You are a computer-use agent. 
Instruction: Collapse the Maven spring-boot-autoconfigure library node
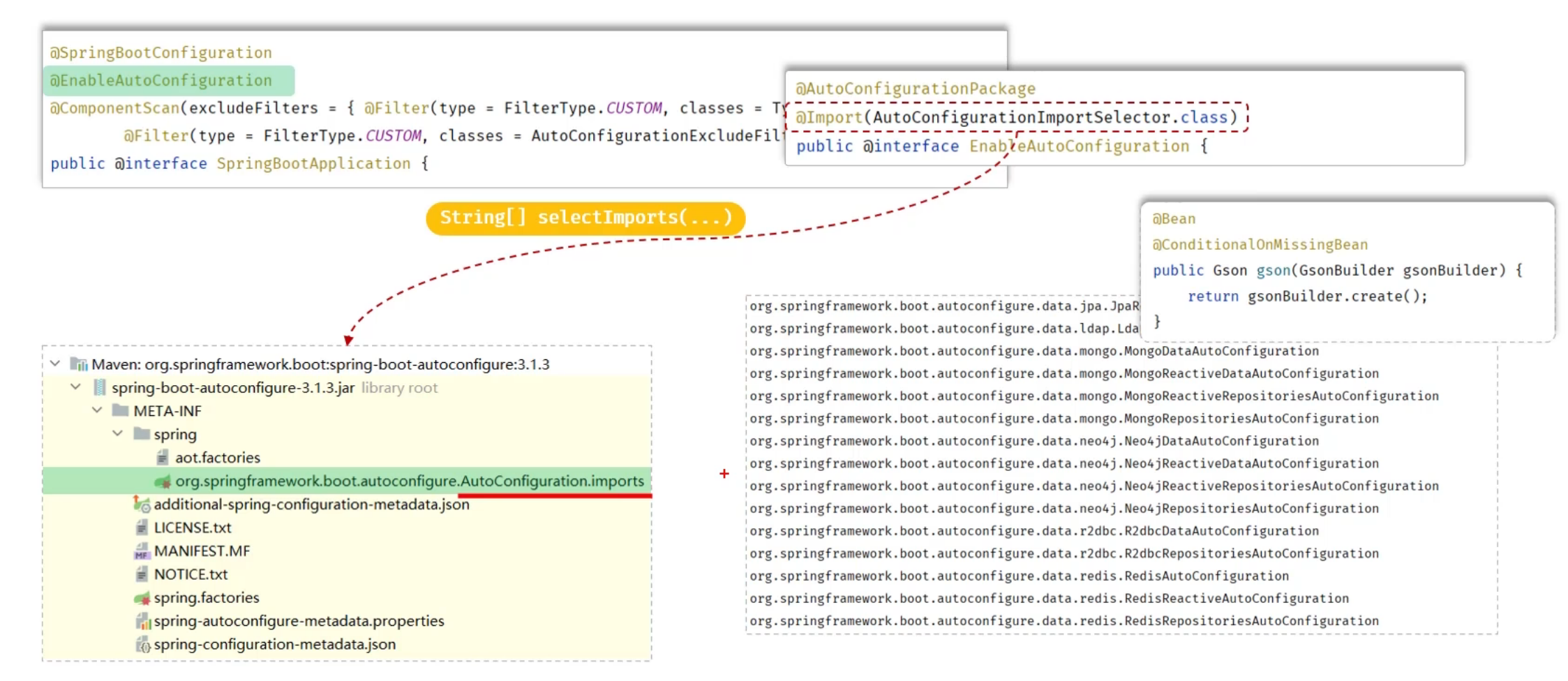coord(55,364)
